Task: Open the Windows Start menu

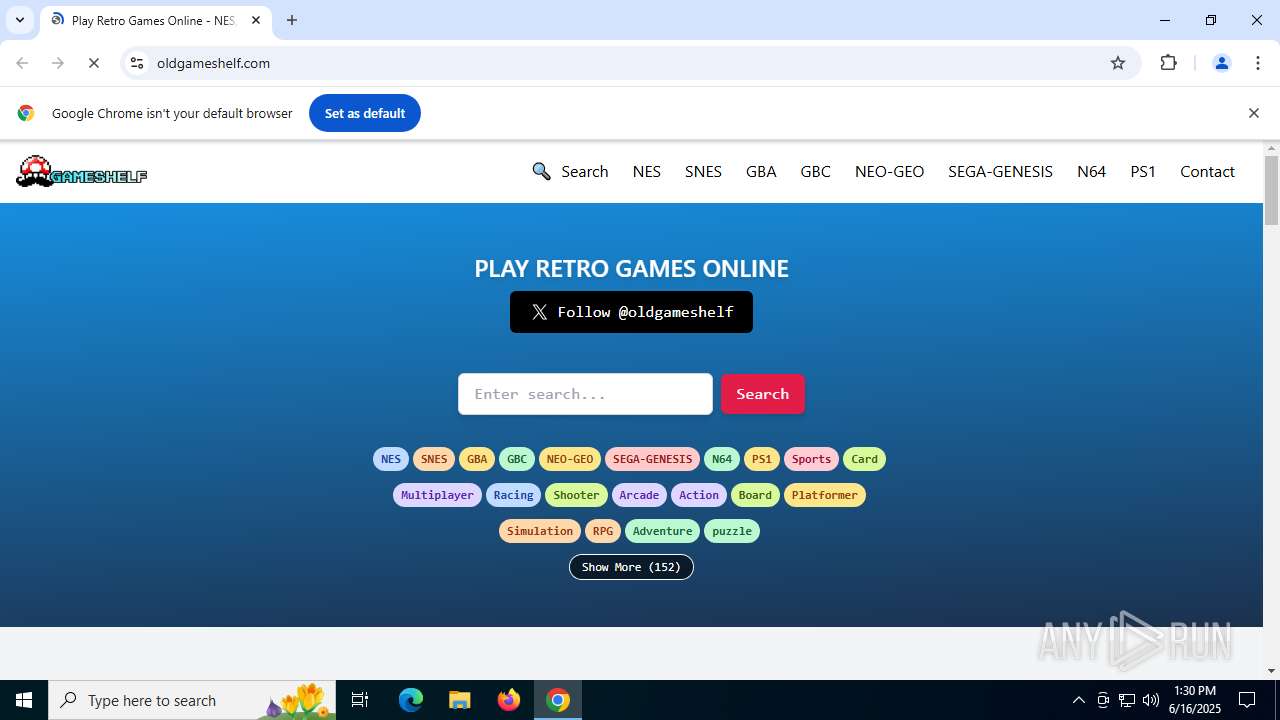Action: tap(24, 700)
